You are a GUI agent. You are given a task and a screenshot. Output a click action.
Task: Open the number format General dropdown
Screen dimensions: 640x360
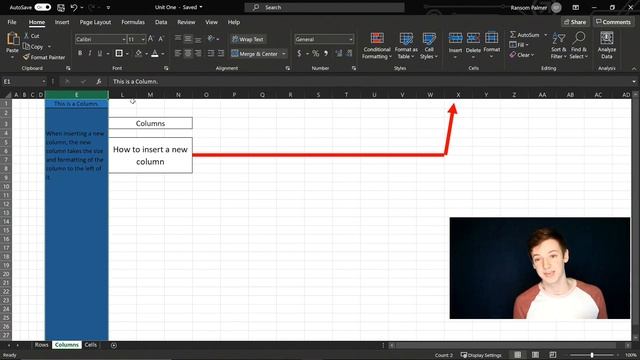(x=351, y=39)
